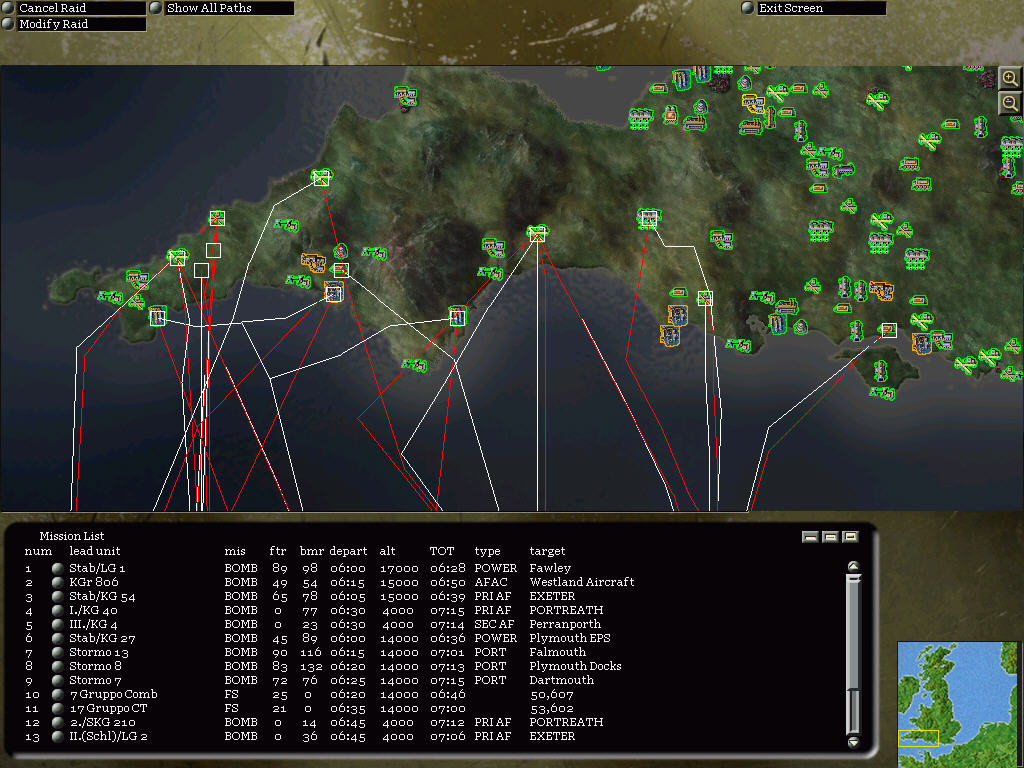Screen dimensions: 1024x768
Task: Click the round bullet beside Modify Raid
Action: [x=8, y=24]
